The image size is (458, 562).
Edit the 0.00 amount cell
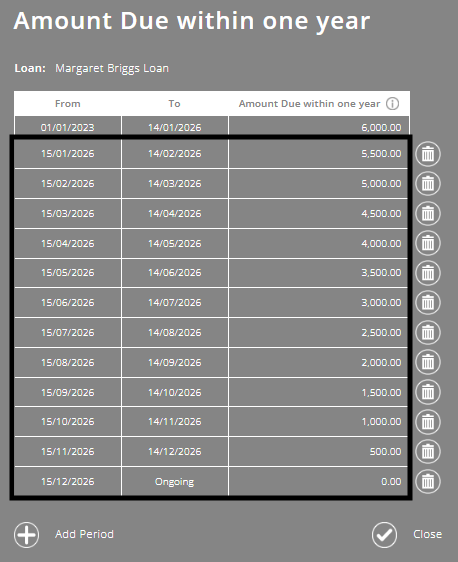(318, 481)
